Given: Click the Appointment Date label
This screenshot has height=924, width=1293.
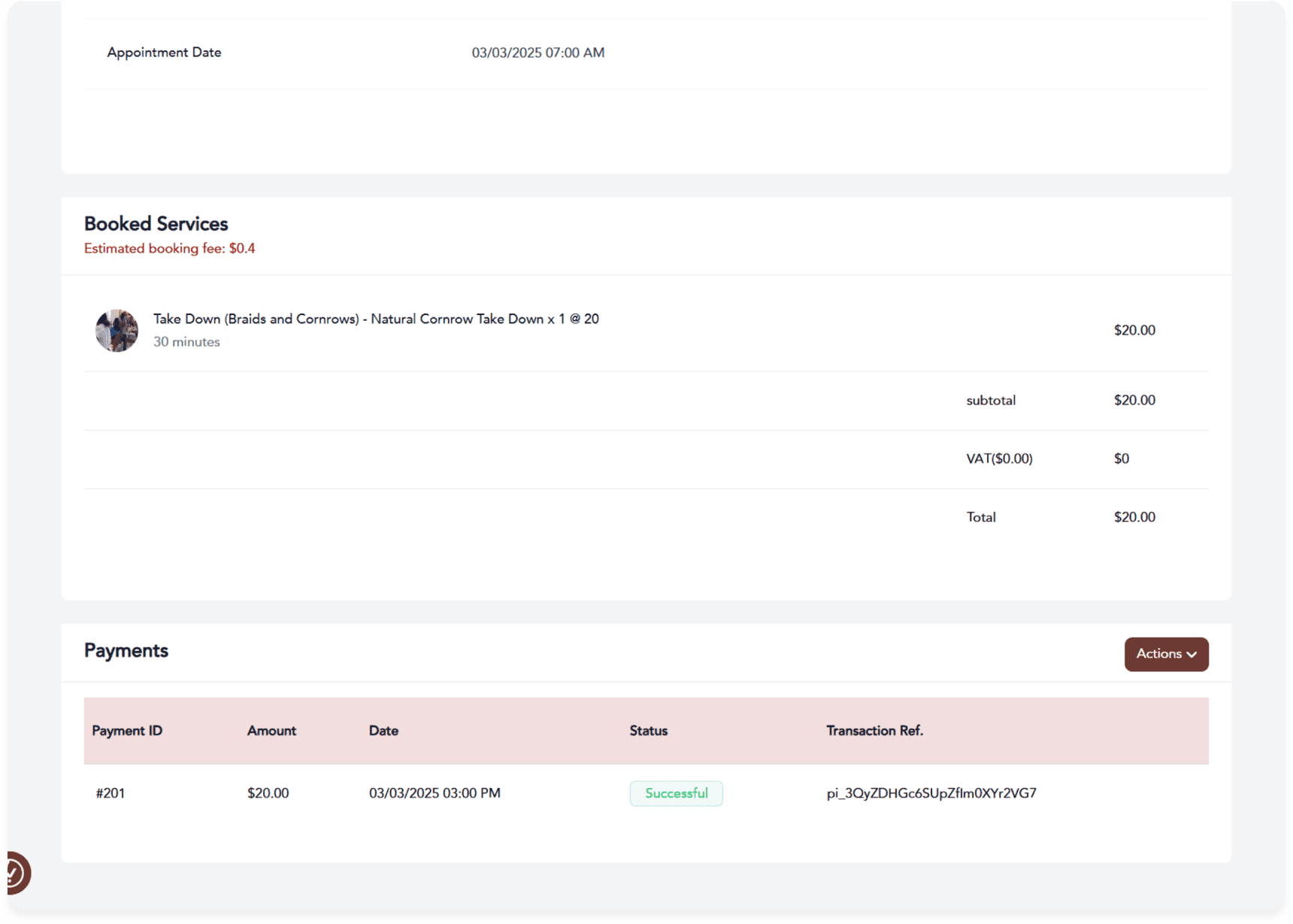Looking at the screenshot, I should [164, 53].
